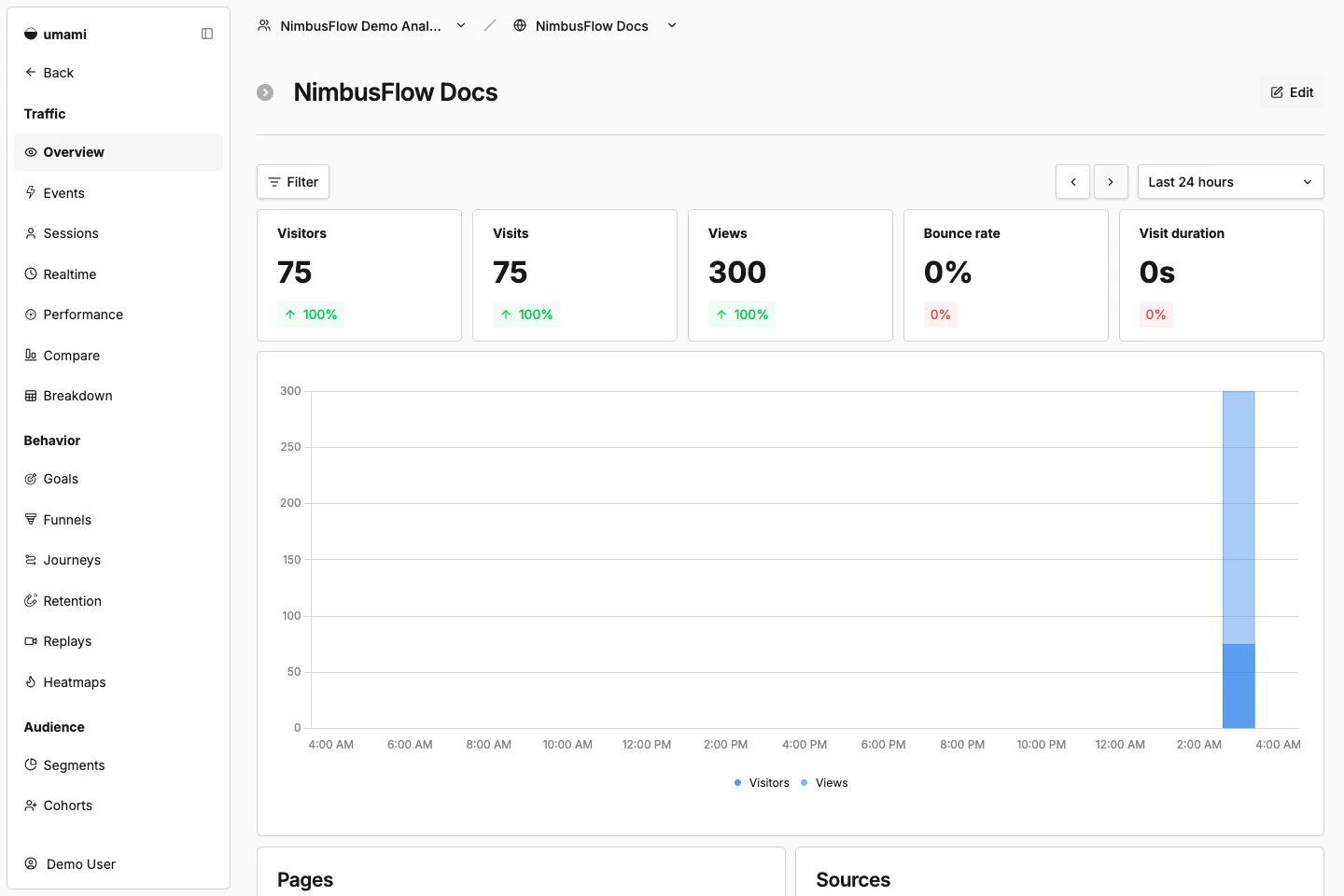The width and height of the screenshot is (1344, 896).
Task: Click the Demo User avatar icon
Action: [x=31, y=863]
